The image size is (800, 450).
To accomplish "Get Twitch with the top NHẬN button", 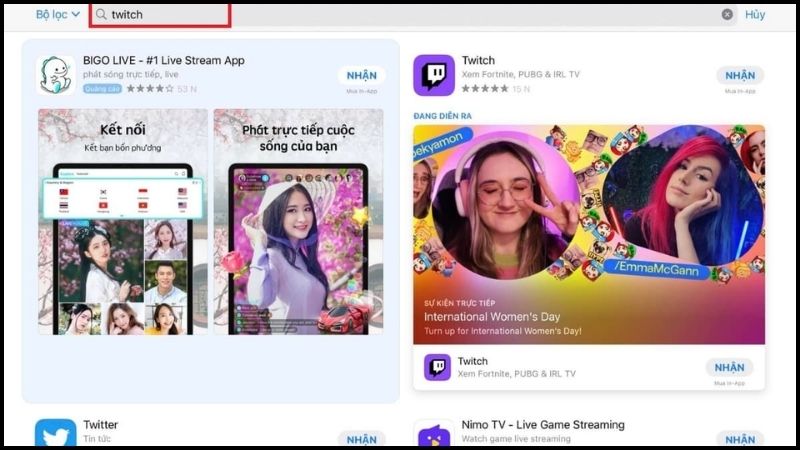I will click(740, 76).
